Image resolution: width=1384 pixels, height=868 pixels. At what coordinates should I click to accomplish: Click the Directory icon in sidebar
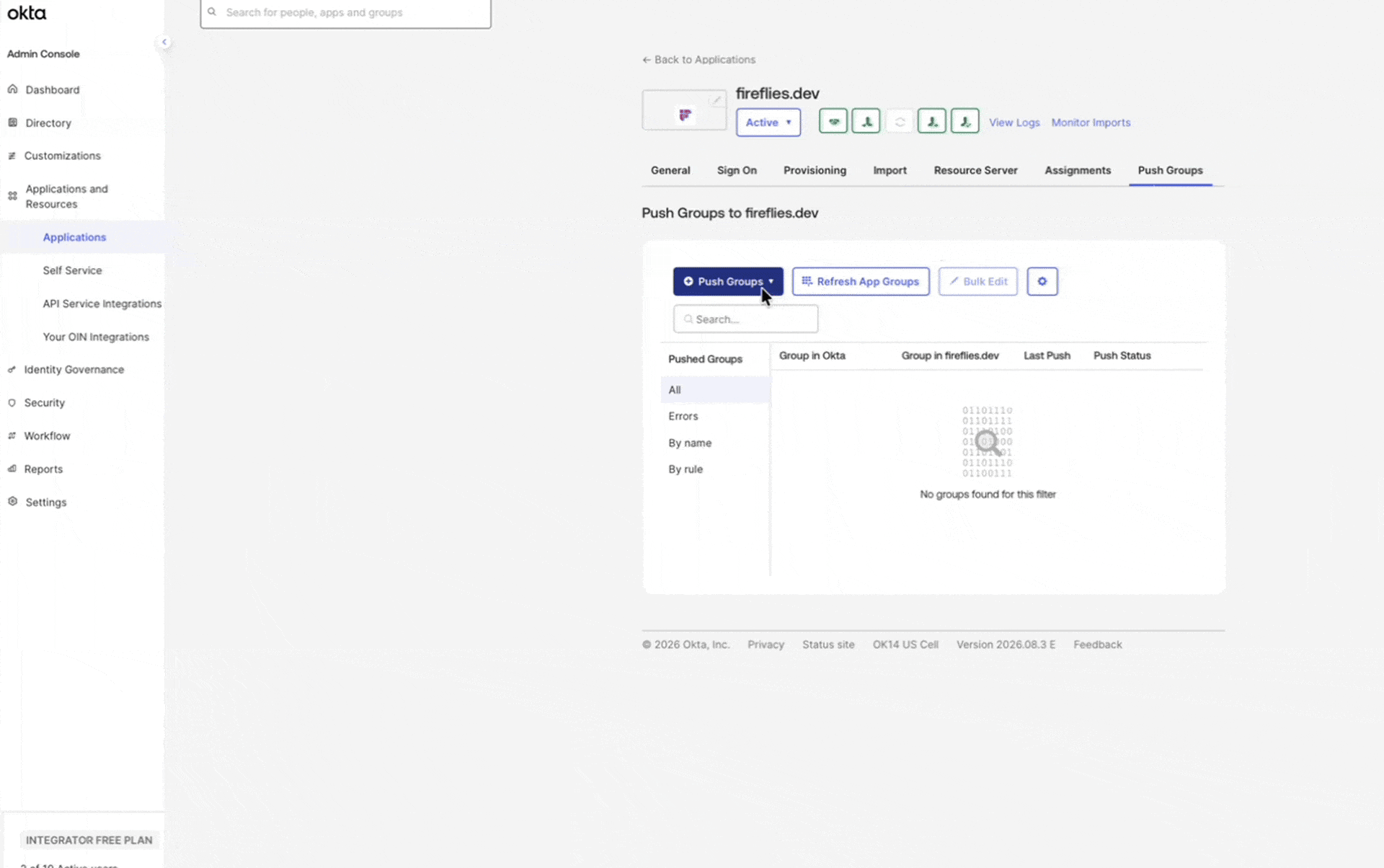pos(12,123)
